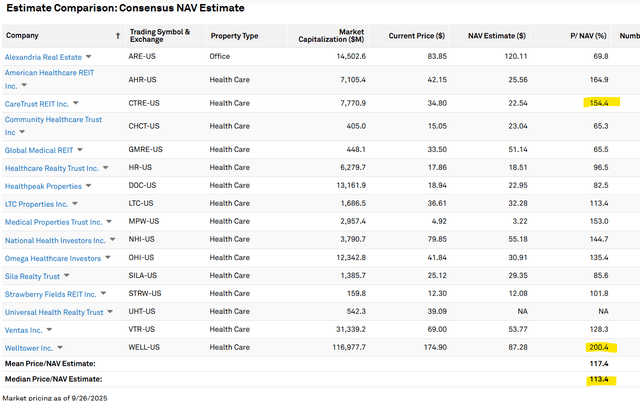
Task: Select the Current Price ($) column header
Action: (x=418, y=36)
